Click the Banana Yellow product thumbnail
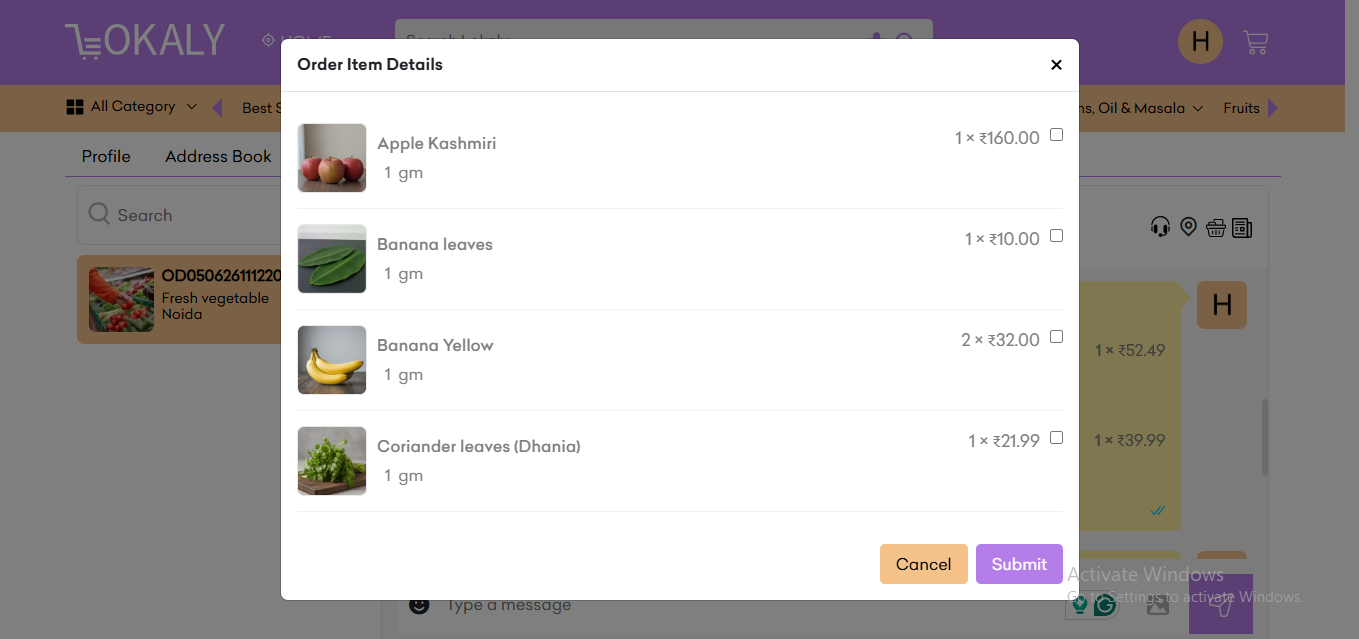The height and width of the screenshot is (639, 1359). [x=332, y=360]
